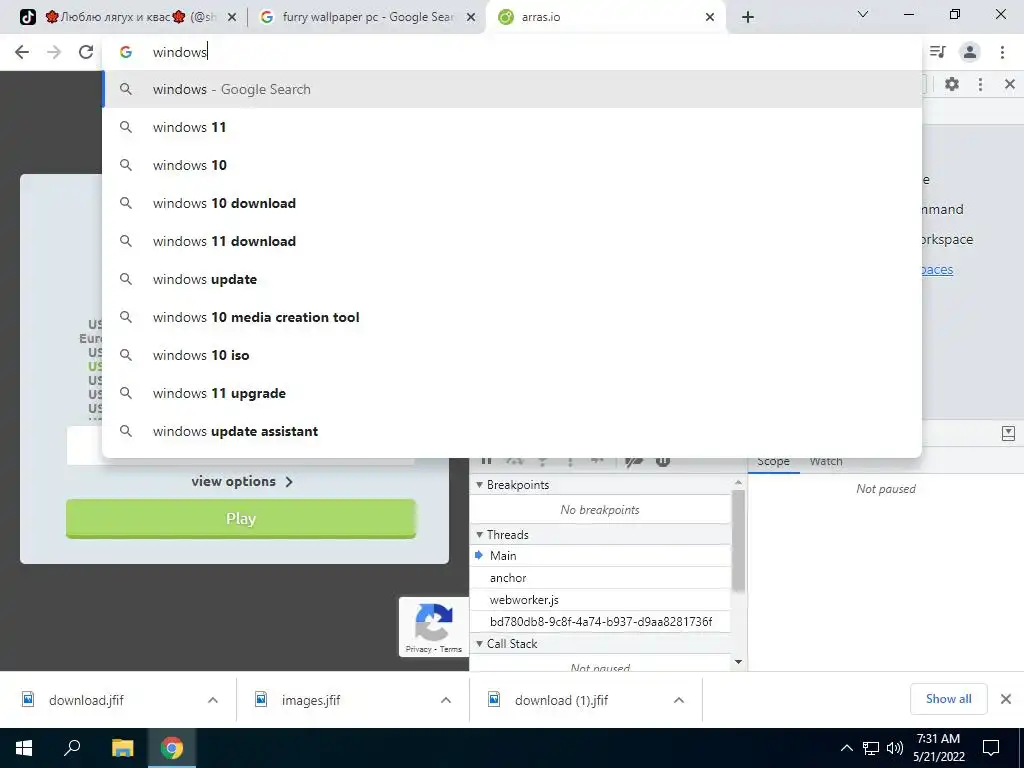This screenshot has height=768, width=1024.
Task: Reload the page with the refresh icon
Action: point(86,52)
